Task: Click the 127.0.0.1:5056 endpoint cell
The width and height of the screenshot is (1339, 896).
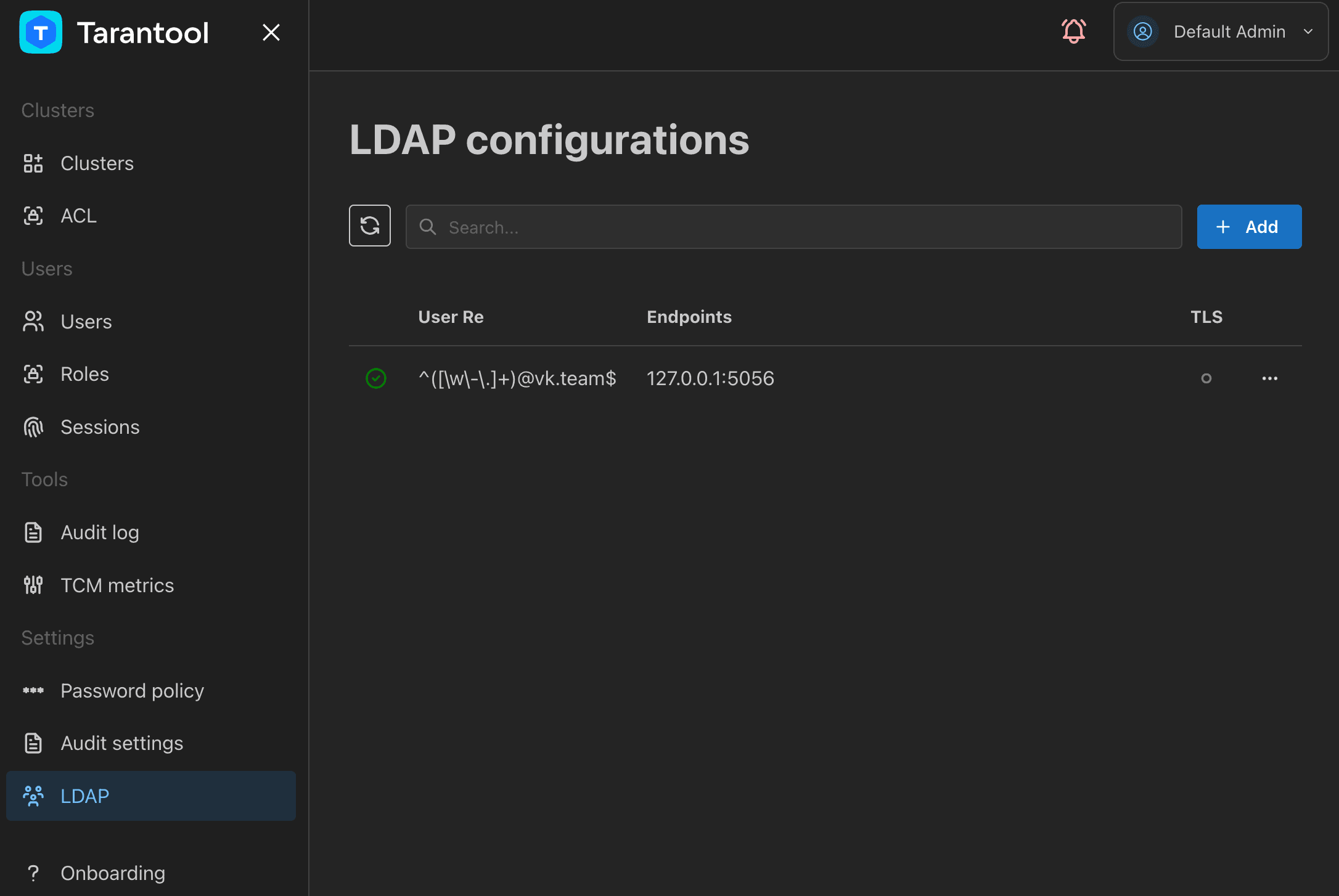Action: pos(710,378)
